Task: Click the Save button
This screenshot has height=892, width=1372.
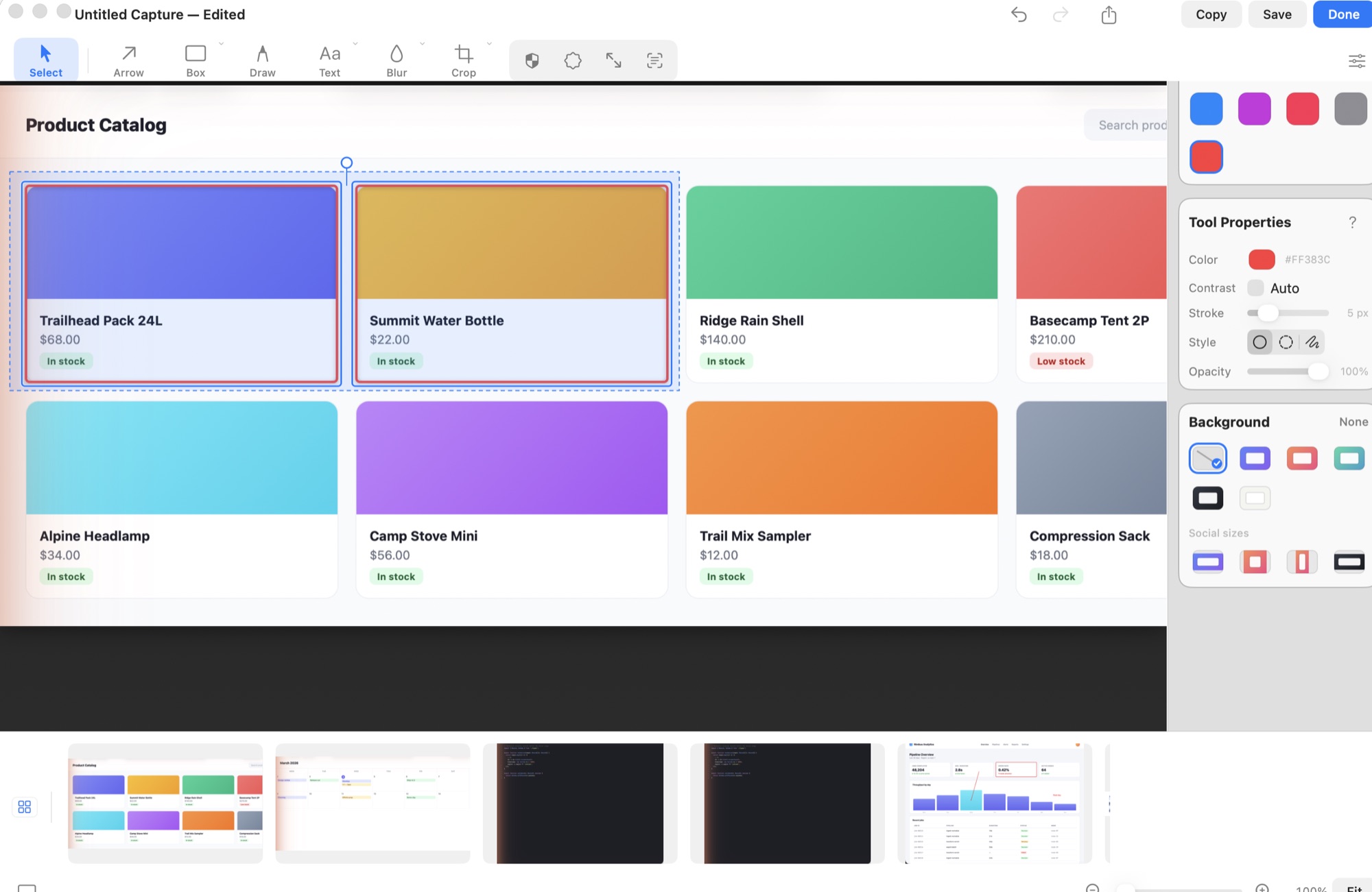Action: (1277, 14)
